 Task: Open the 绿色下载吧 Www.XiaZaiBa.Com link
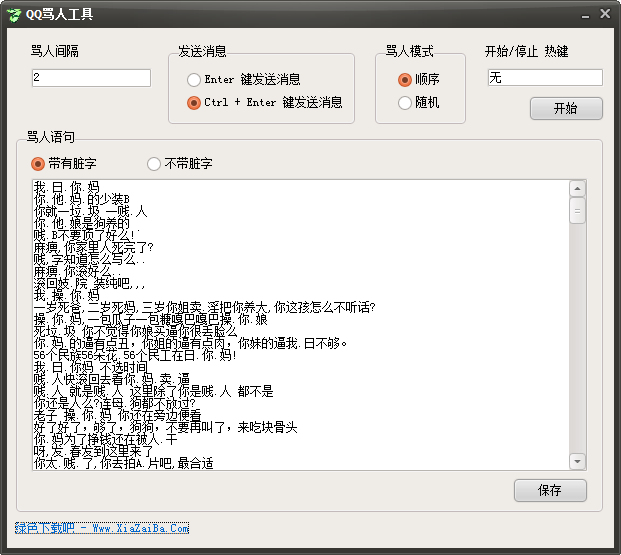102,528
